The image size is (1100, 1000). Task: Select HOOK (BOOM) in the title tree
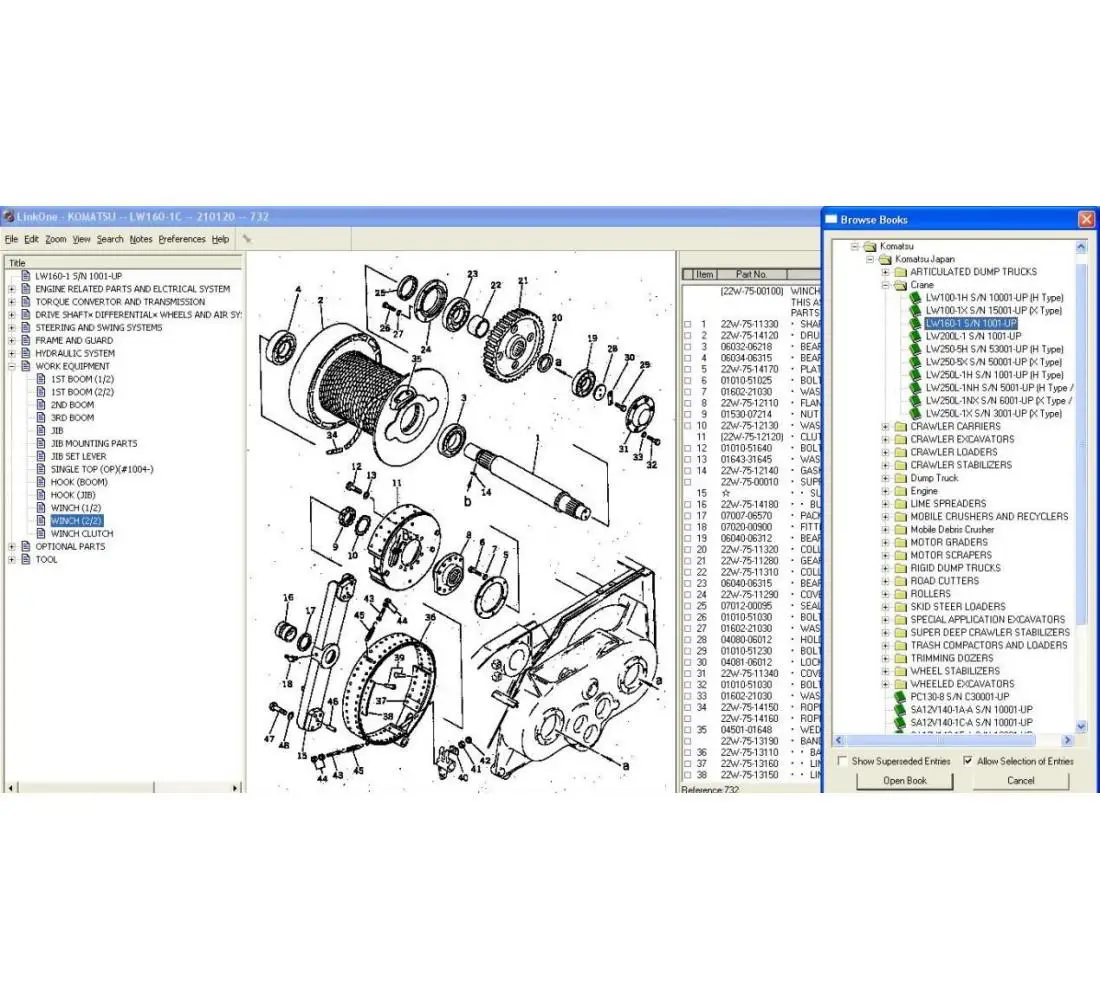(x=79, y=482)
